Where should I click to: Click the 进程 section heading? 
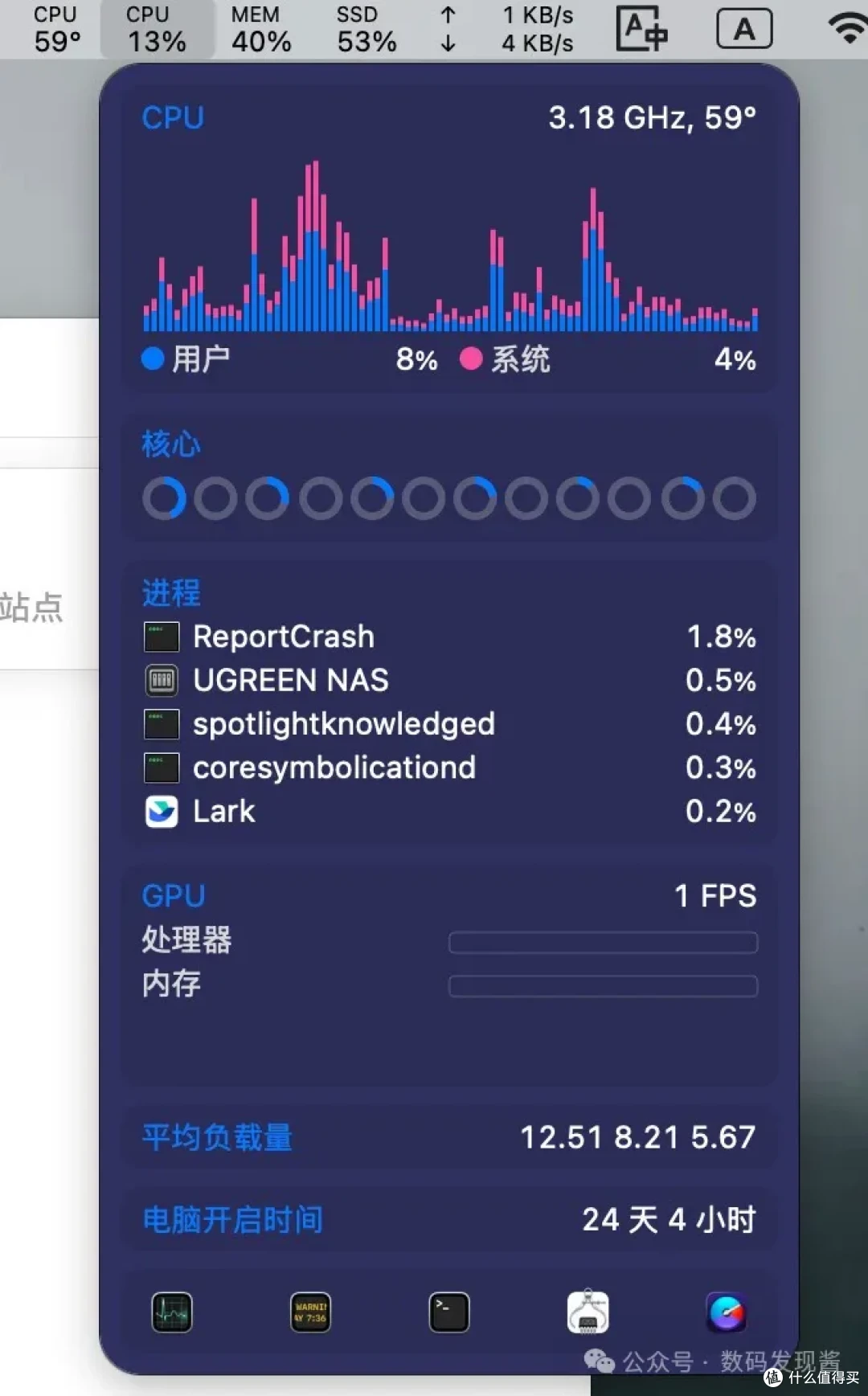[171, 593]
